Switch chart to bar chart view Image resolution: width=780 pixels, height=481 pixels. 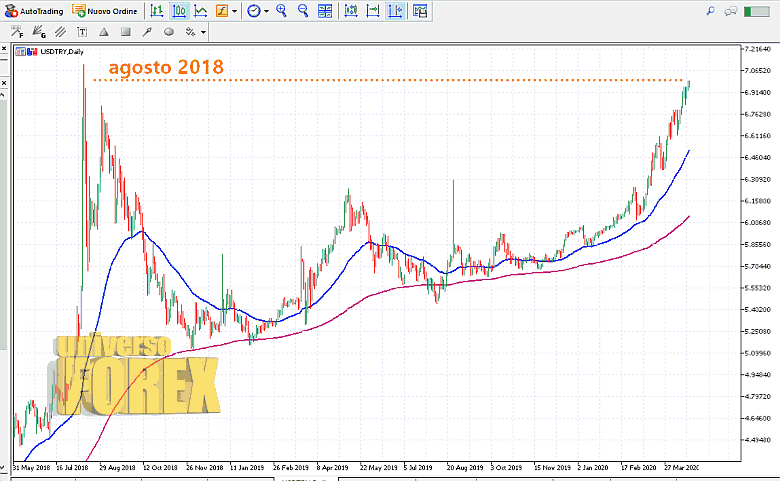158,11
